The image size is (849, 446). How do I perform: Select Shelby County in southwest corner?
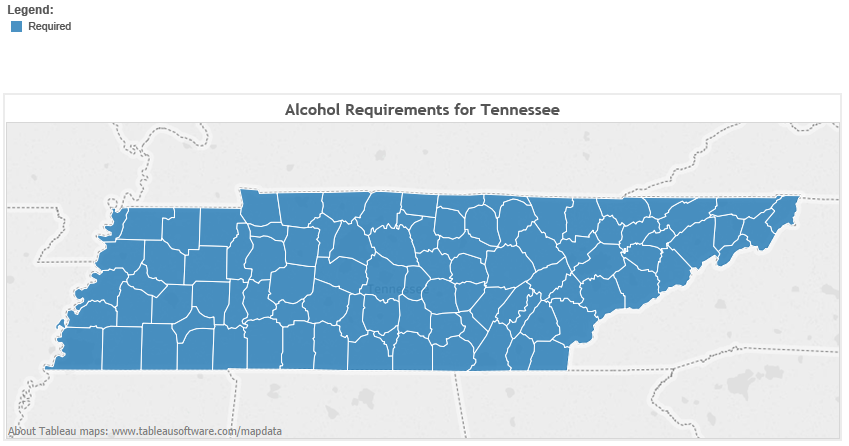point(80,348)
